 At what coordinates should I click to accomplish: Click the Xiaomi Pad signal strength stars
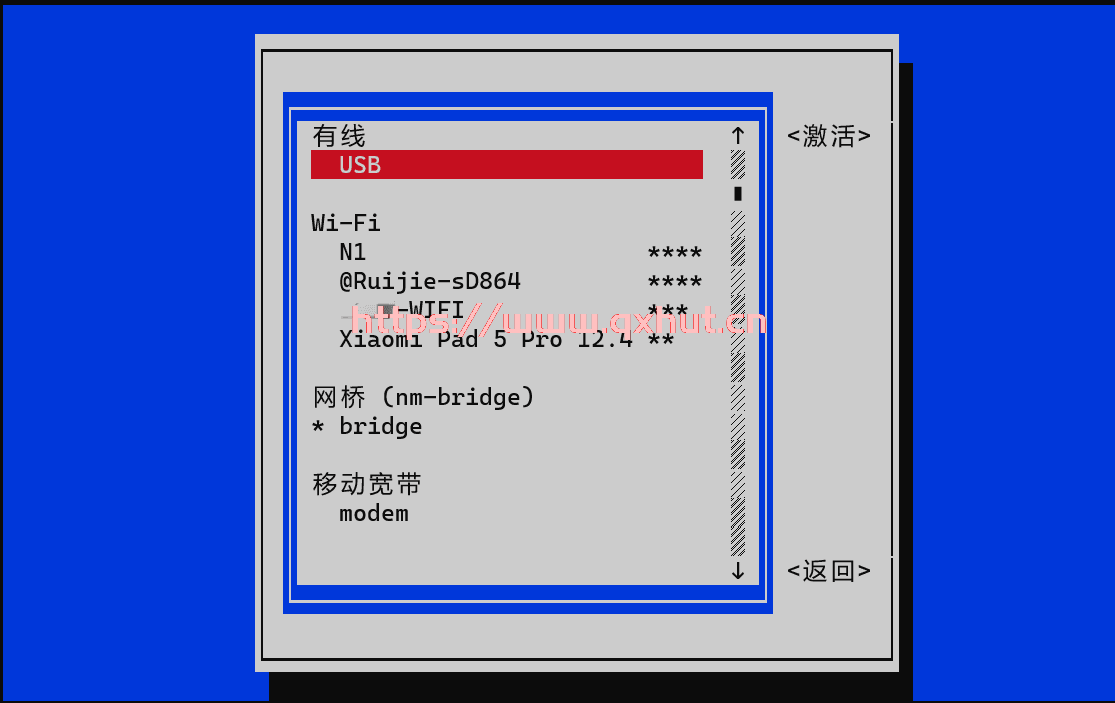click(661, 340)
